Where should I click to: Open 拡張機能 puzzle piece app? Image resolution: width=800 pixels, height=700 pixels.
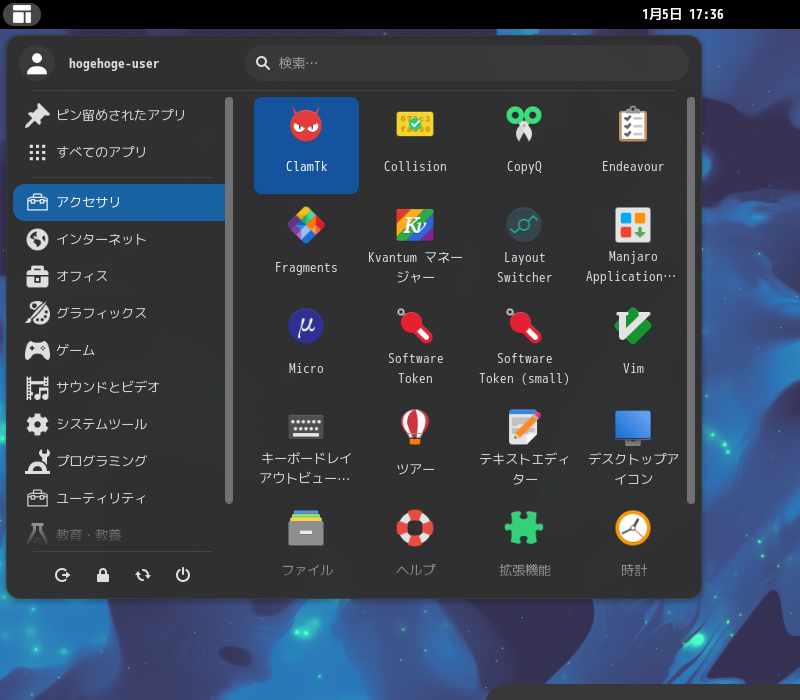(x=524, y=545)
